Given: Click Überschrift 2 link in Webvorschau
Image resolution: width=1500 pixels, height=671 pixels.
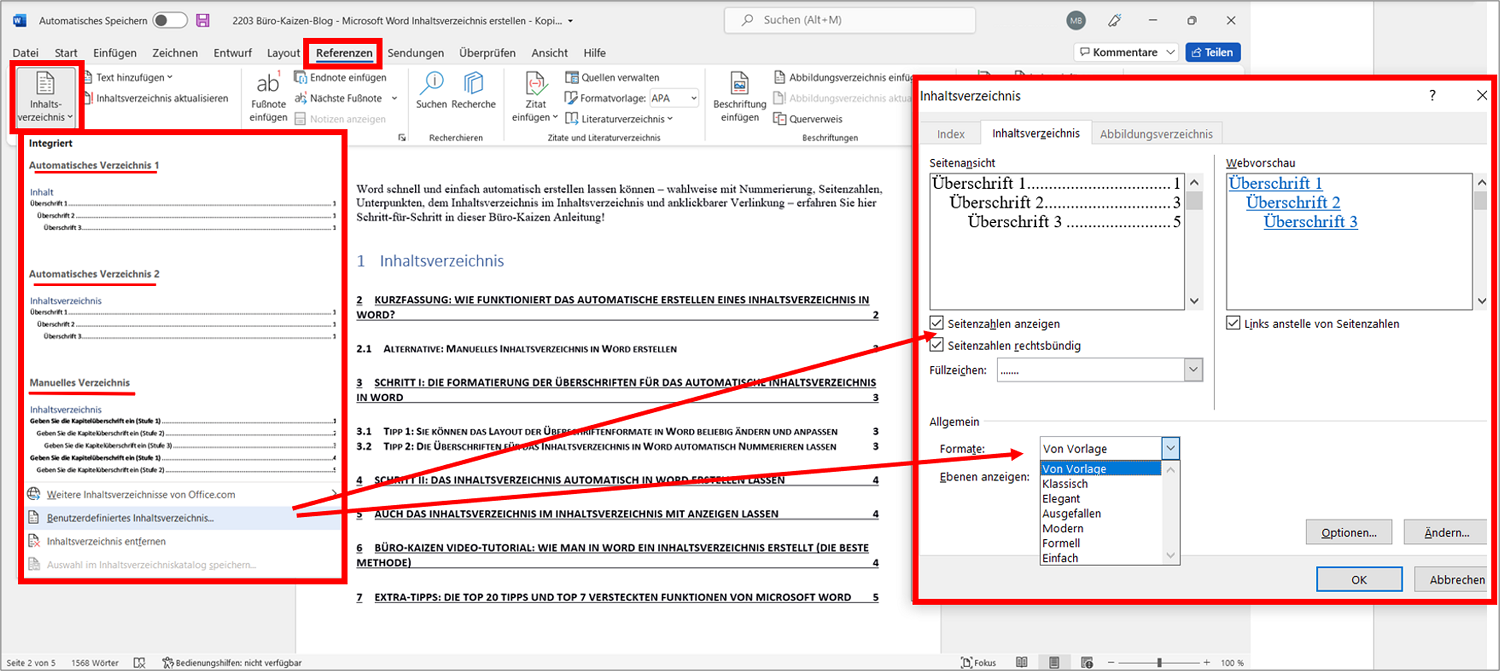Looking at the screenshot, I should (1293, 202).
